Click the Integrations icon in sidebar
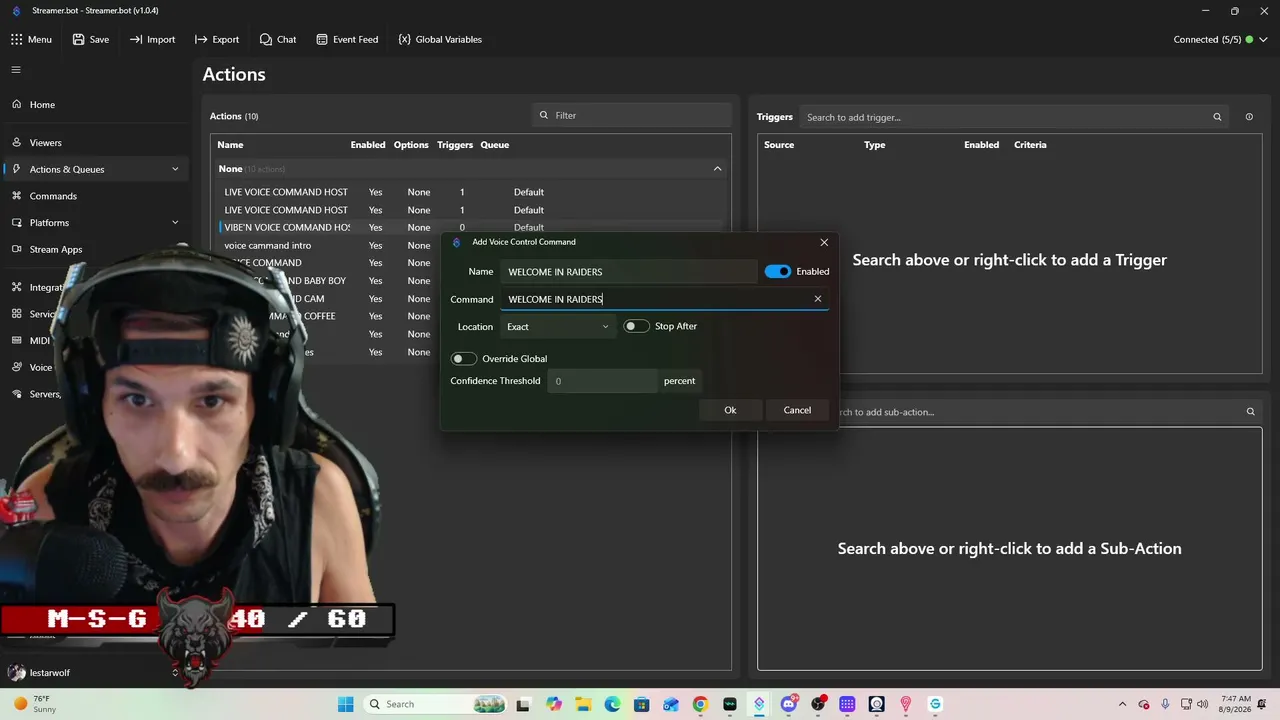The image size is (1280, 720). (16, 287)
